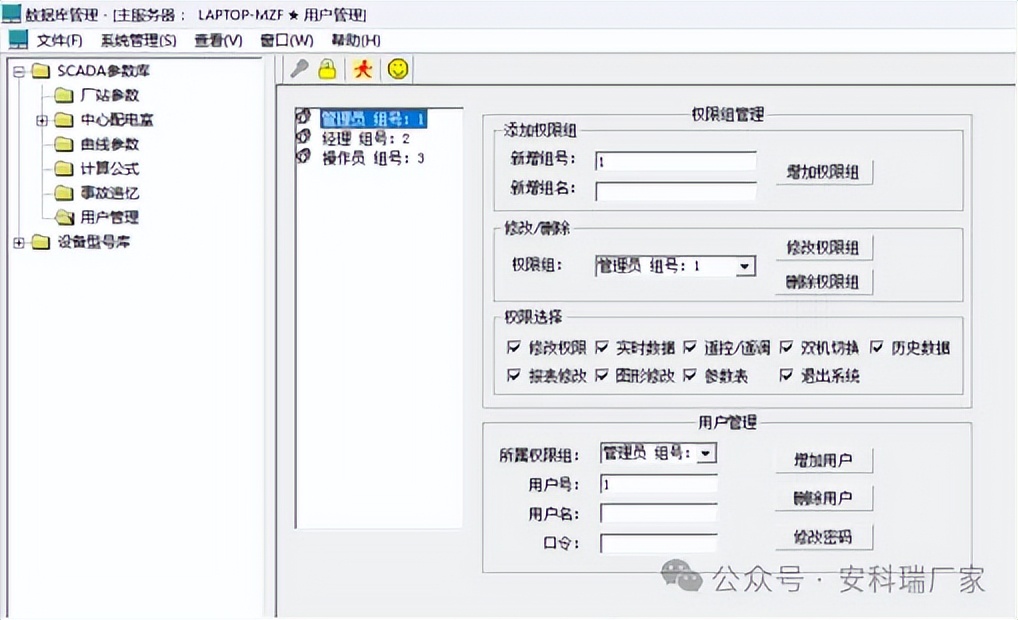Click the folder icon beside 事故追忆
Image resolution: width=1018 pixels, height=620 pixels.
tap(64, 193)
